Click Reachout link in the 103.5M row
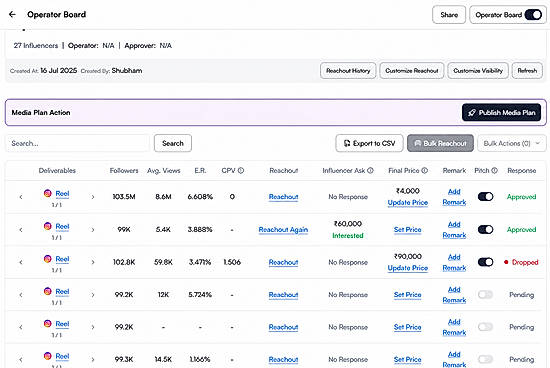550x368 pixels. (x=283, y=197)
